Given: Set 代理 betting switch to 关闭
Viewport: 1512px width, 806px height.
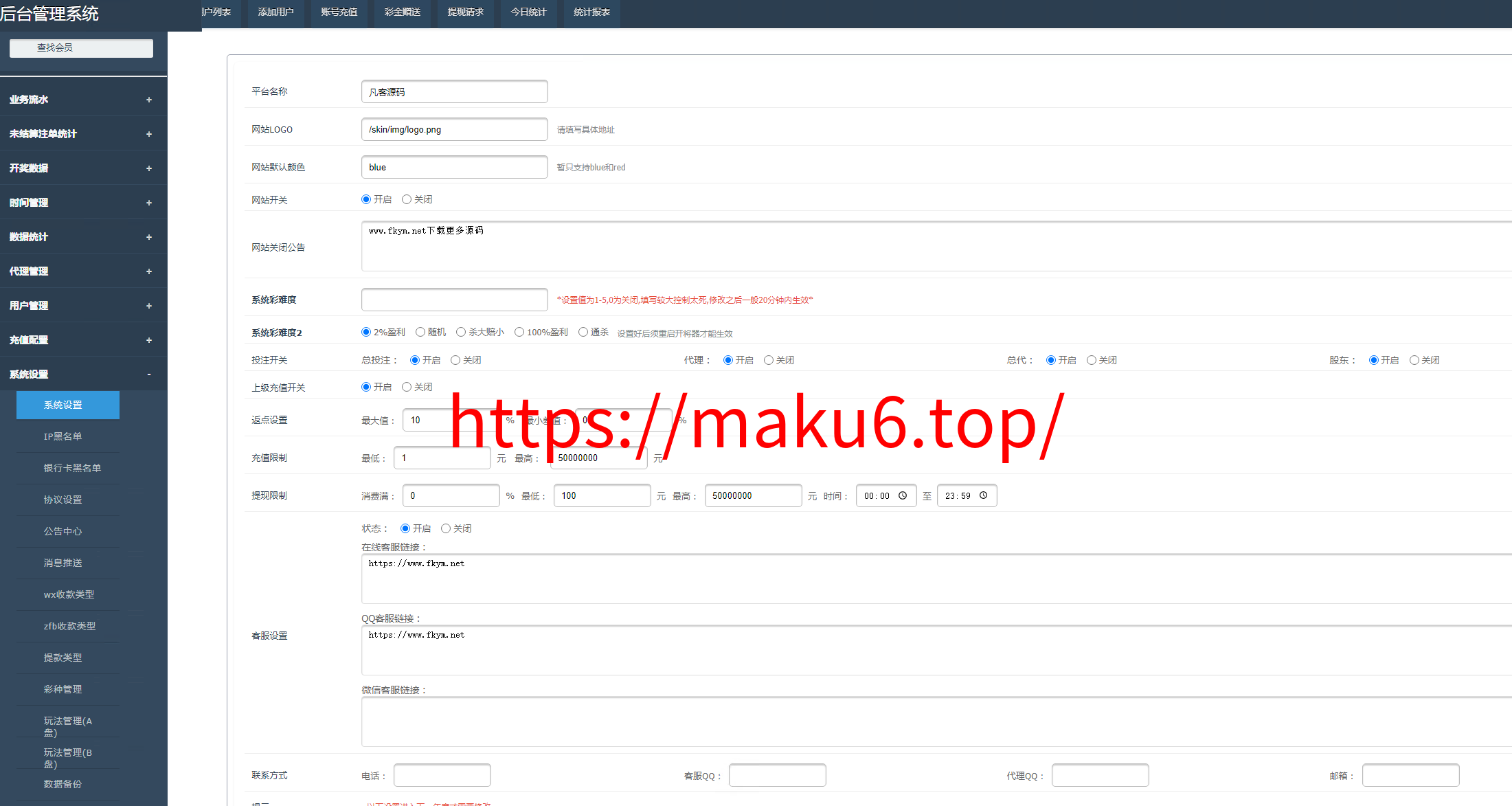Looking at the screenshot, I should click(x=769, y=361).
